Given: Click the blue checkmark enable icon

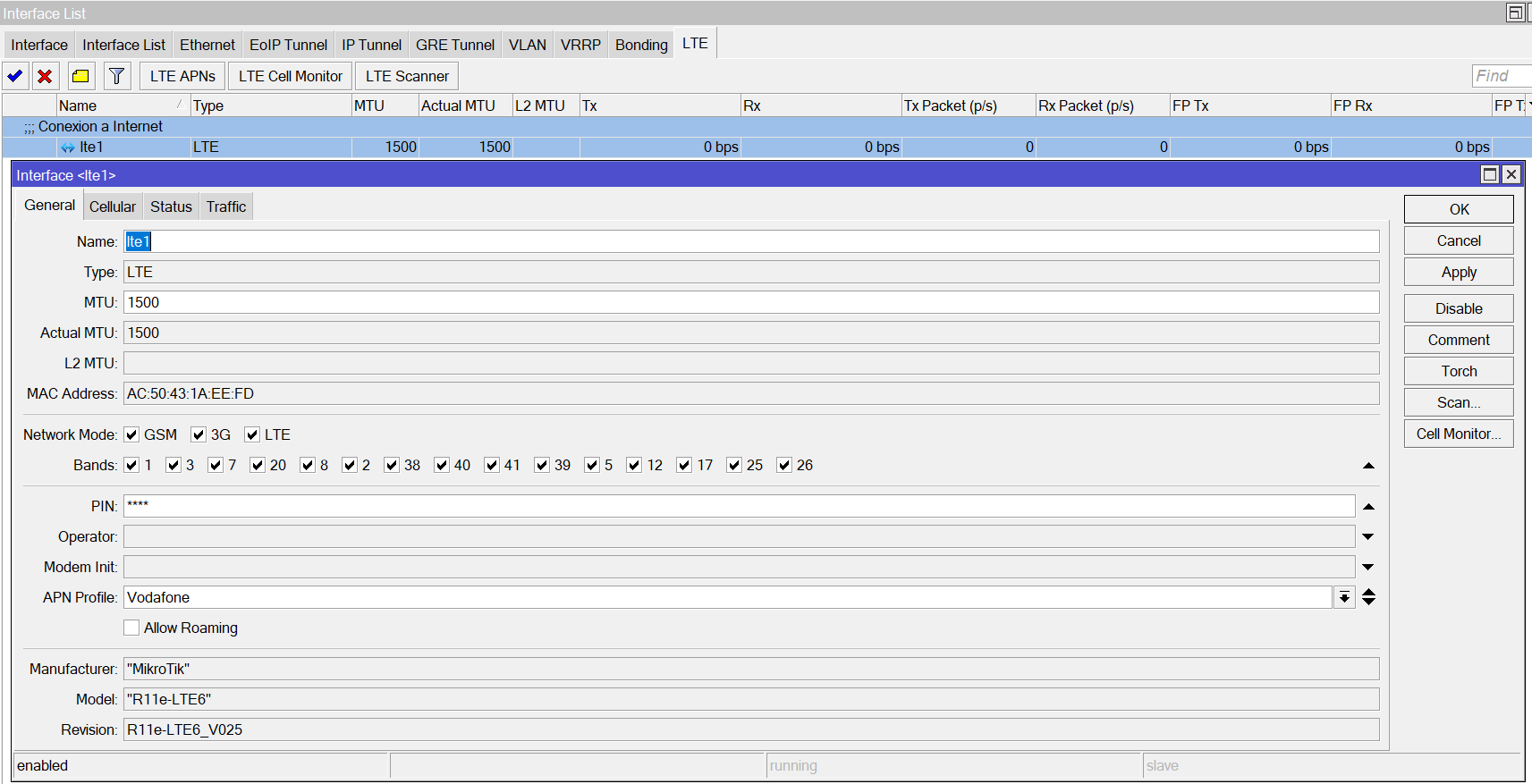Looking at the screenshot, I should click(15, 76).
